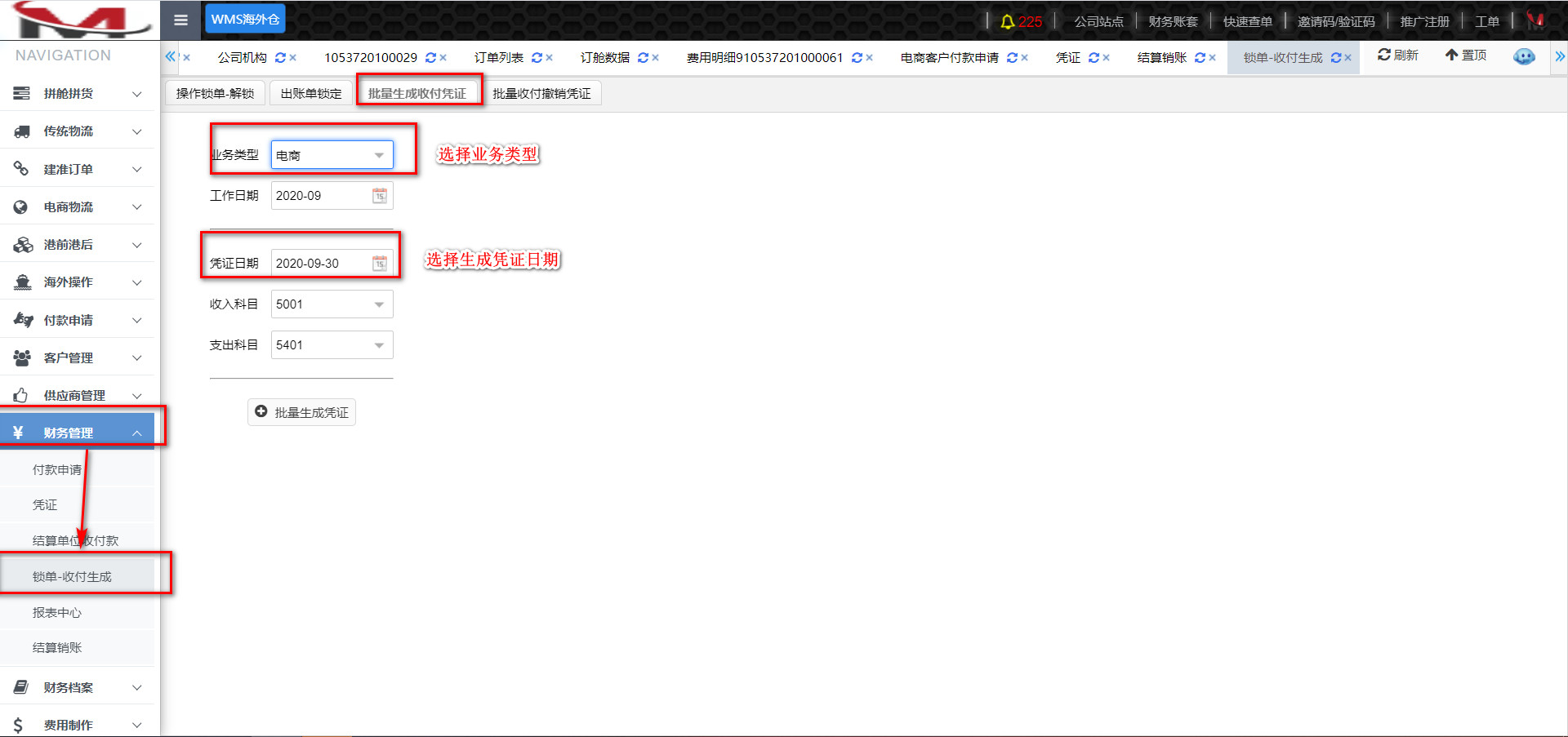Close the 锁单-收付生成 tab
This screenshot has width=1568, height=737.
click(1348, 58)
